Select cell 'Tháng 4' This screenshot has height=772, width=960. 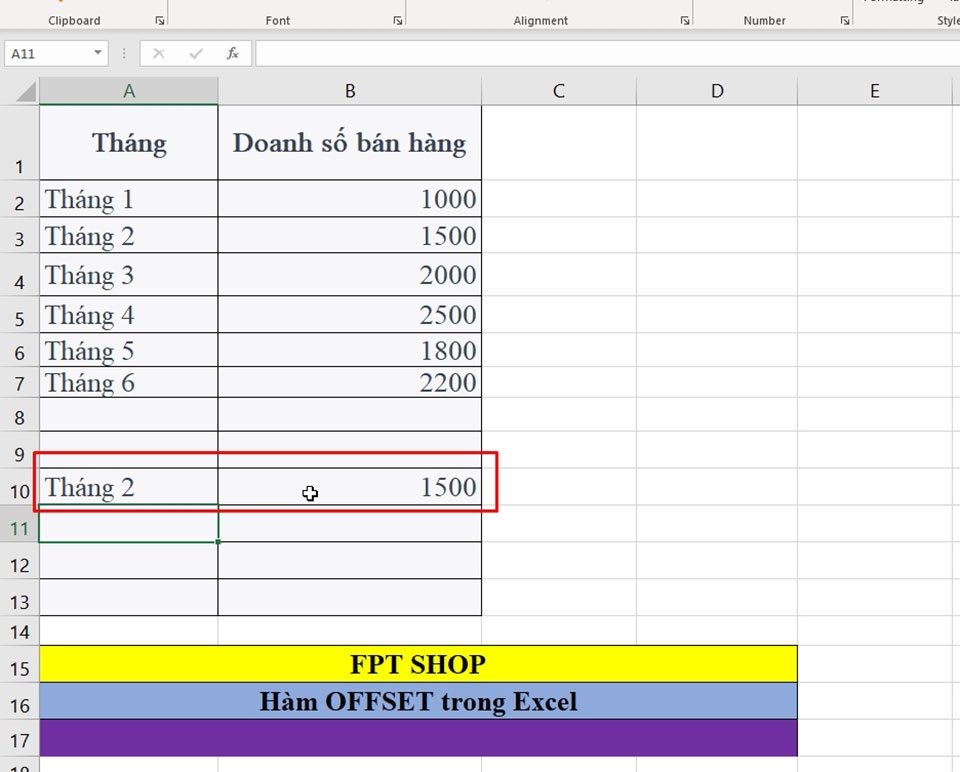(129, 315)
